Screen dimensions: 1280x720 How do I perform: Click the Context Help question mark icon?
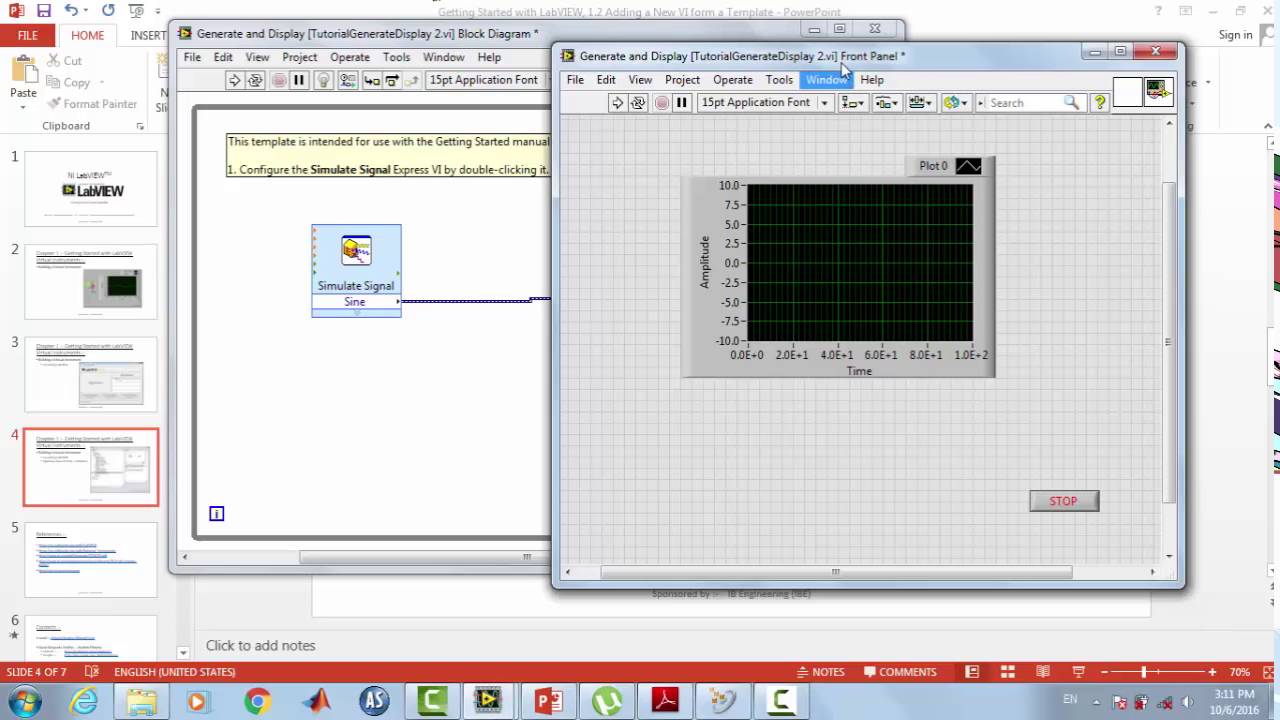[x=1099, y=102]
